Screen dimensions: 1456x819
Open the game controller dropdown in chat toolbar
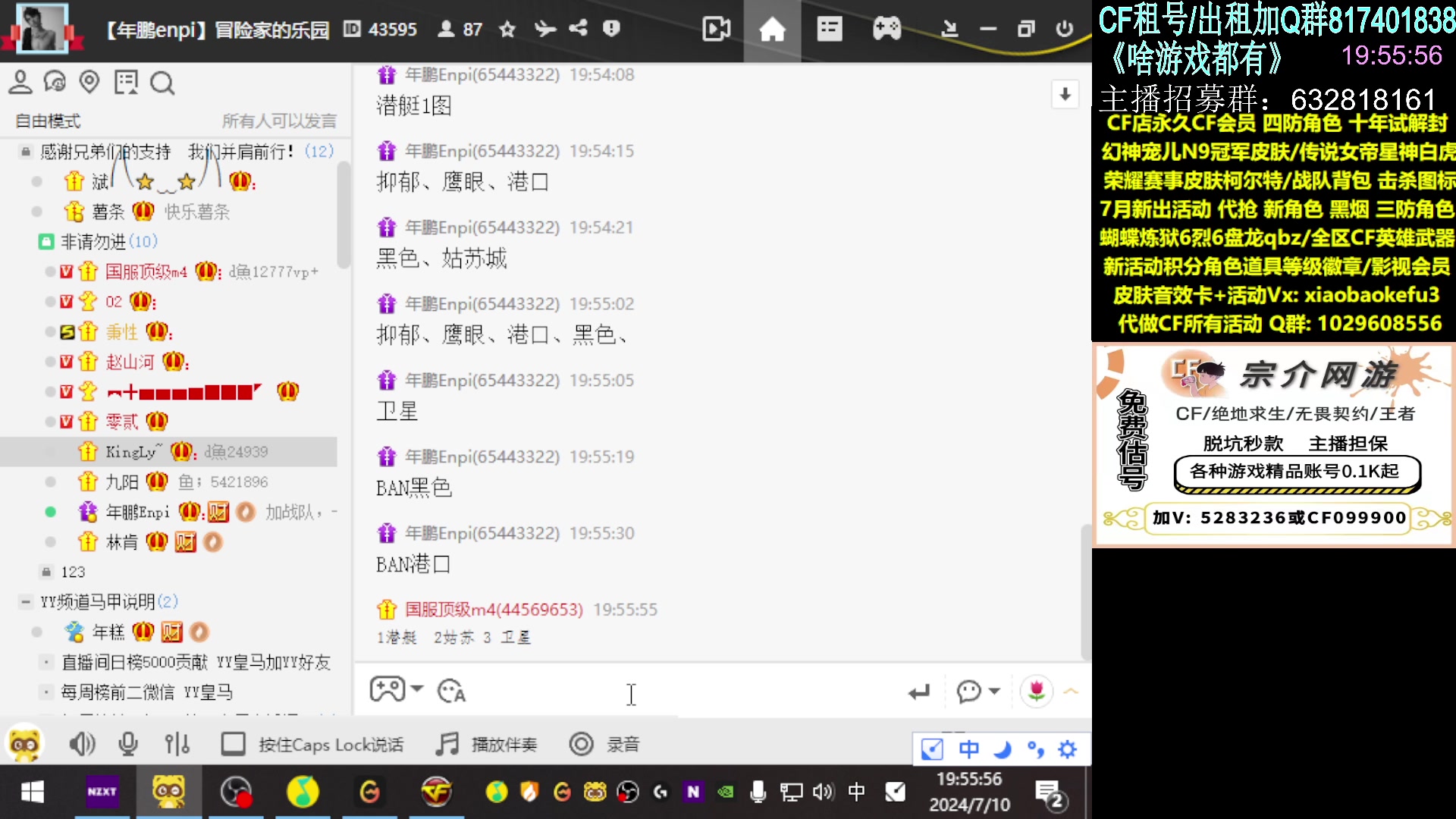click(396, 690)
